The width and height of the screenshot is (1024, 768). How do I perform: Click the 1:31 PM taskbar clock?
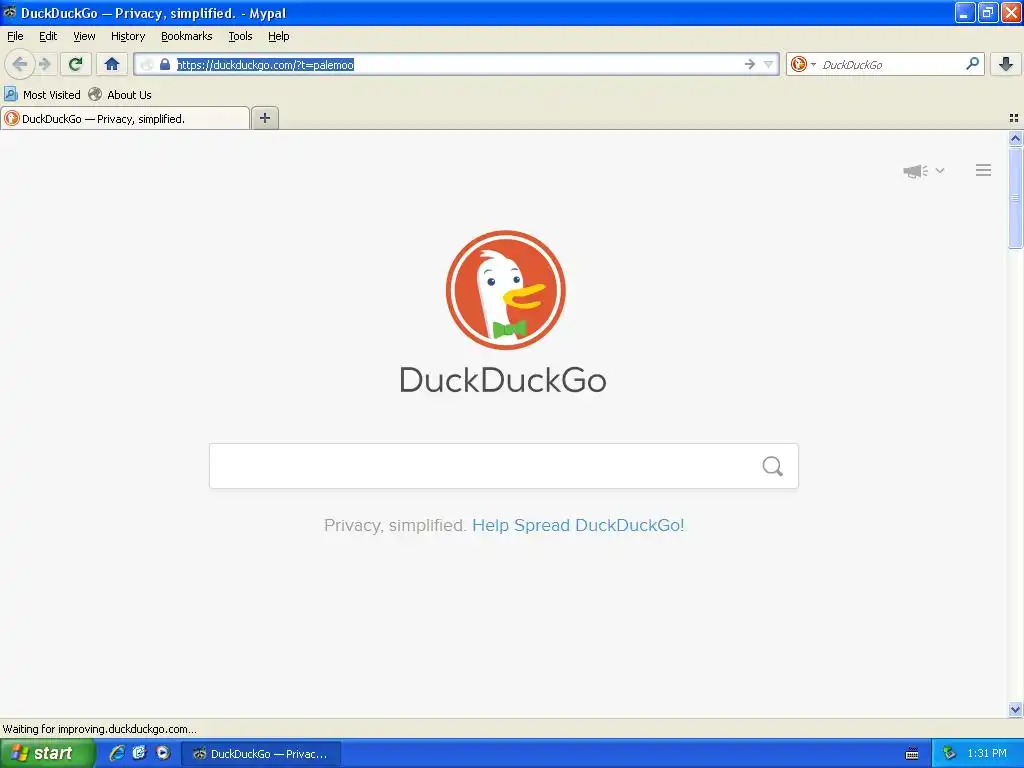(987, 753)
